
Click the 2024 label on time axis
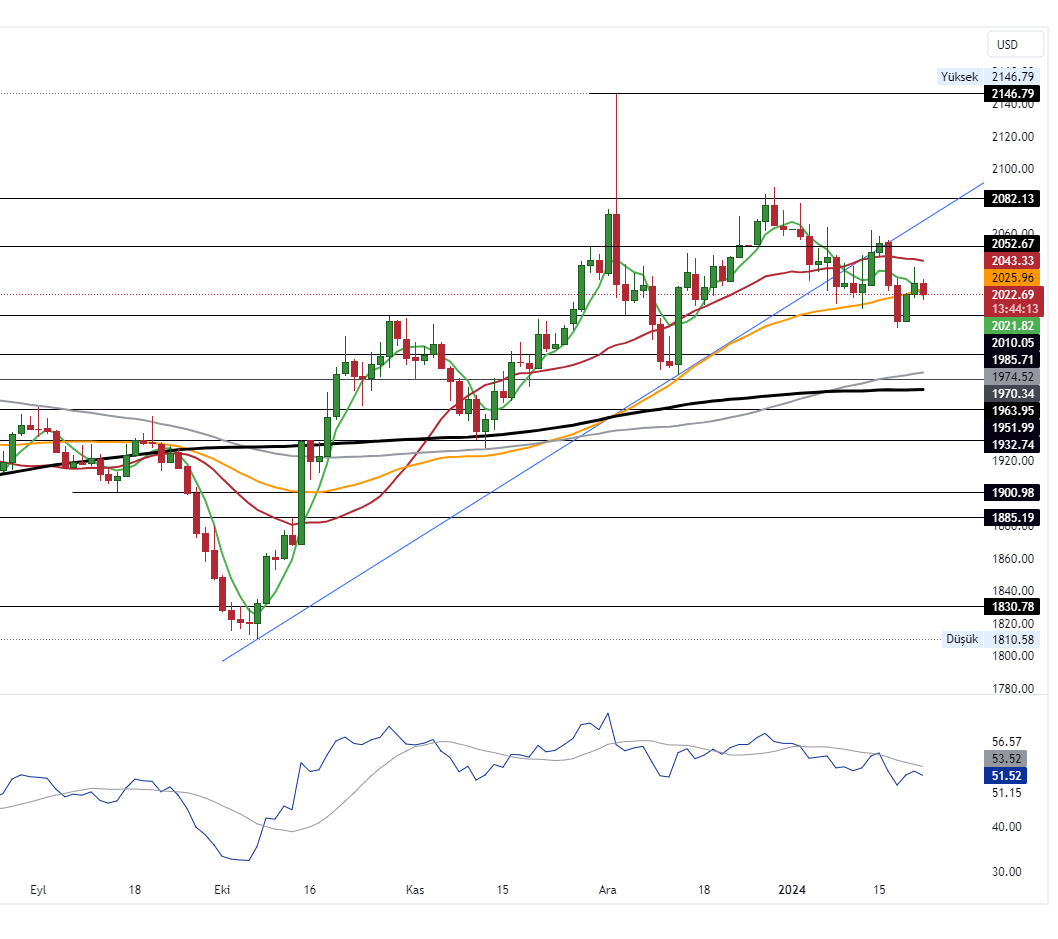(792, 889)
